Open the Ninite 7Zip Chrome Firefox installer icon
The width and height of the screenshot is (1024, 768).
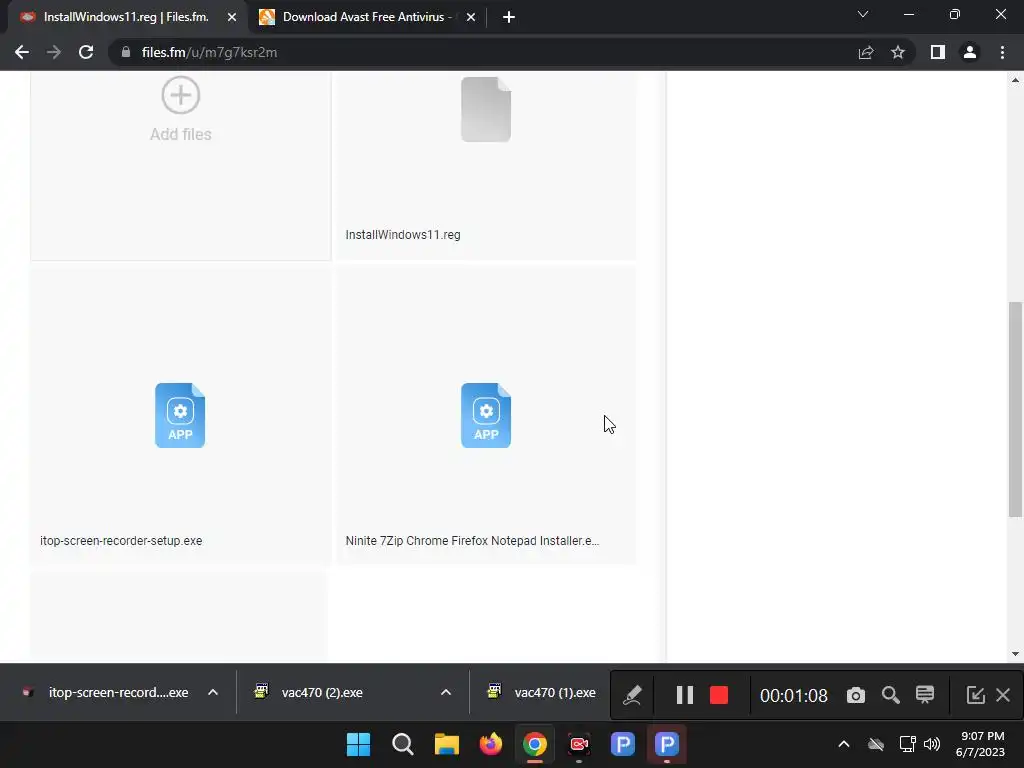pyautogui.click(x=486, y=415)
